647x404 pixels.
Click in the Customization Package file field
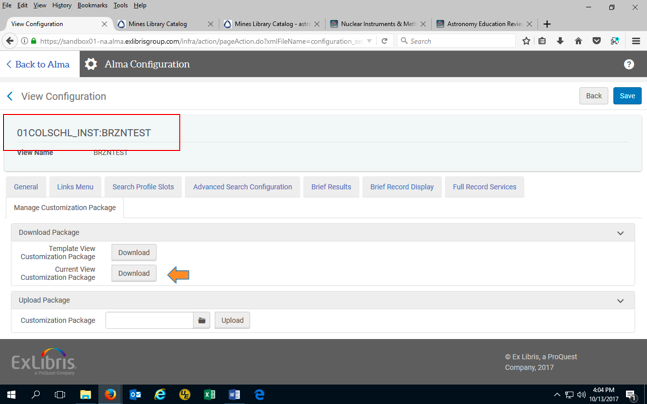[x=149, y=320]
